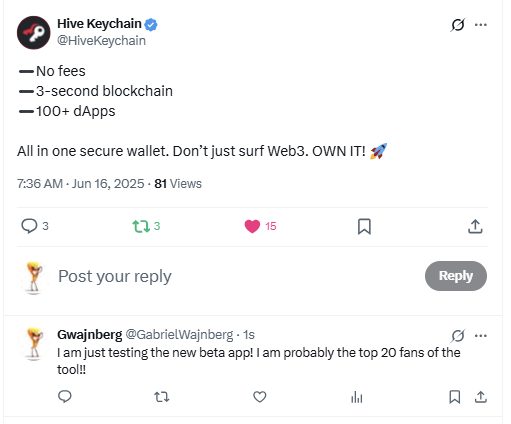Open more options on Hive Keychain post
The width and height of the screenshot is (511, 424).
[x=481, y=25]
